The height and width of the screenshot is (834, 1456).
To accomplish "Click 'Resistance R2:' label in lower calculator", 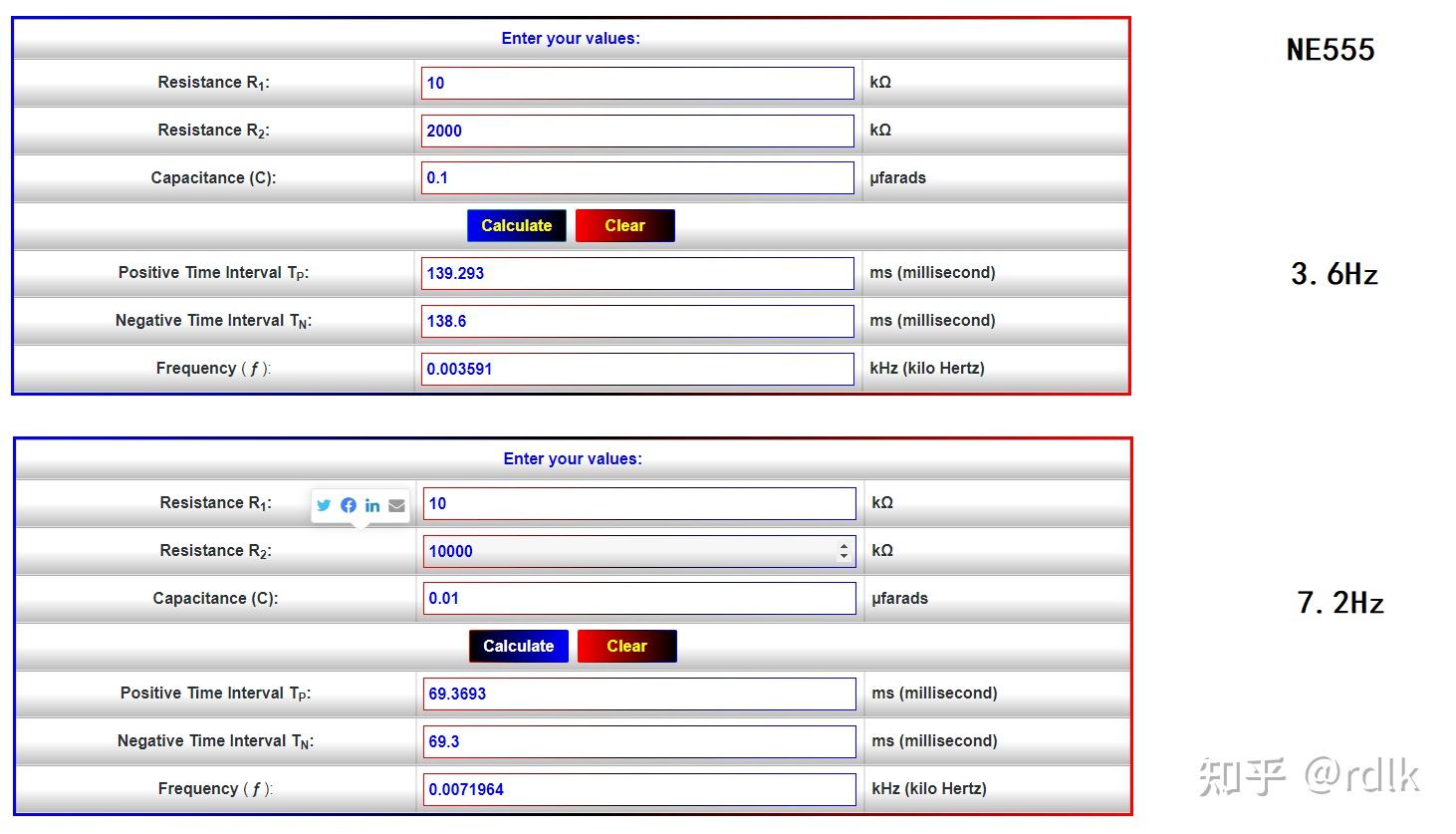I will click(x=215, y=551).
